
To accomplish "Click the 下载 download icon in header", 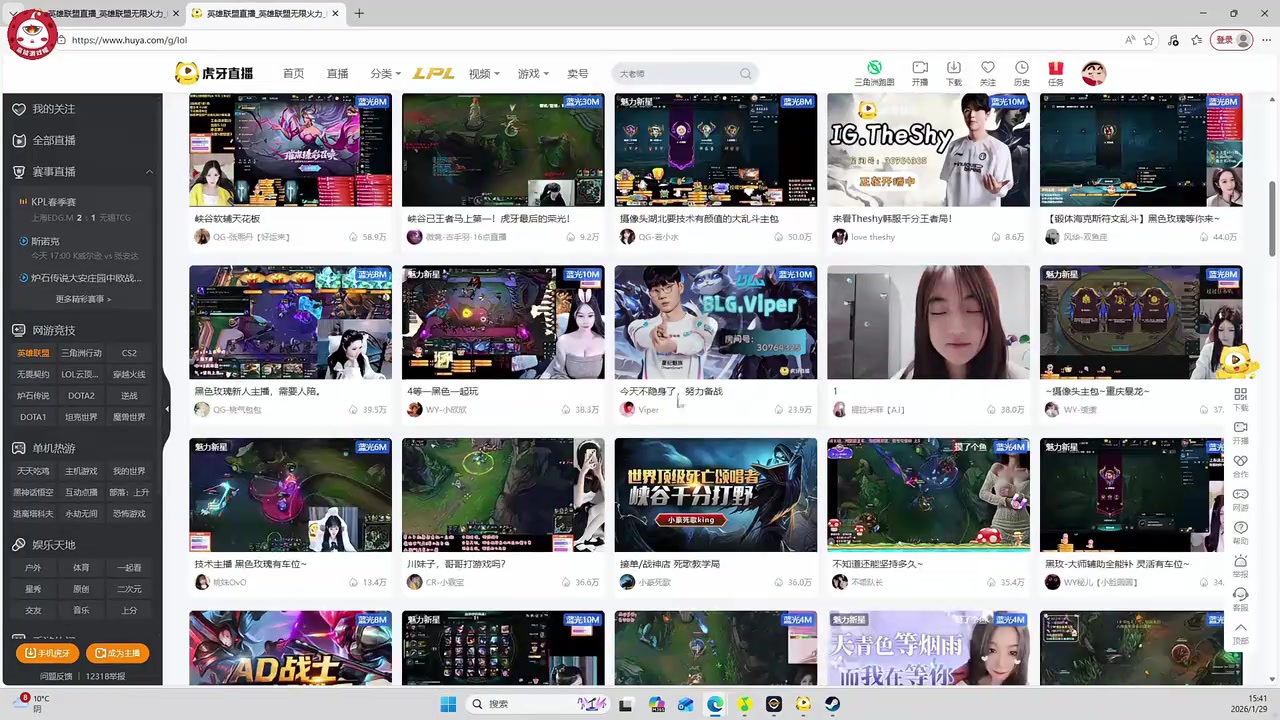I will (953, 68).
